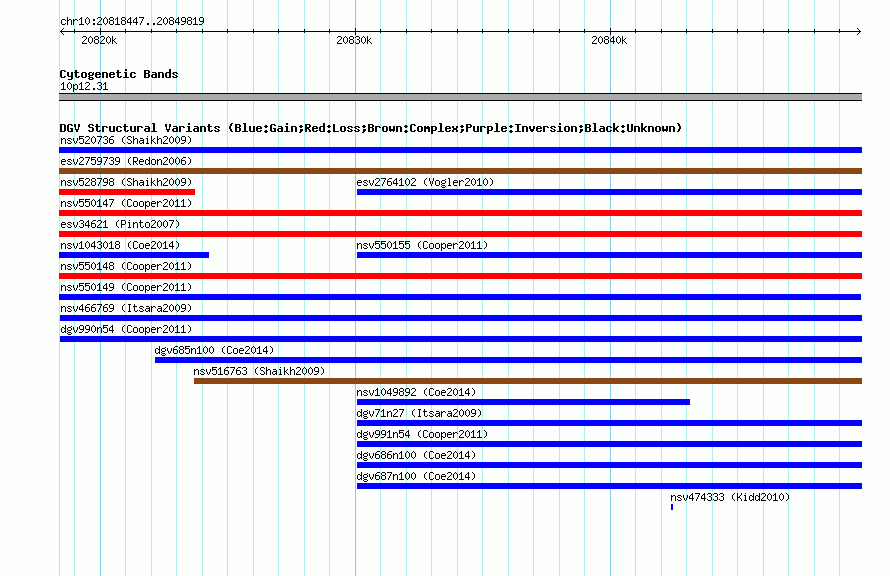
Task: Click the 20830k ruler label
Action: [x=354, y=40]
